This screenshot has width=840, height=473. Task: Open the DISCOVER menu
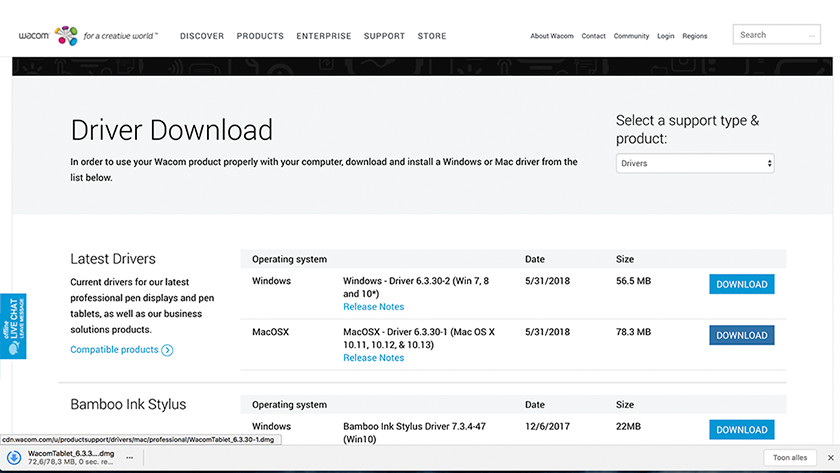[202, 36]
